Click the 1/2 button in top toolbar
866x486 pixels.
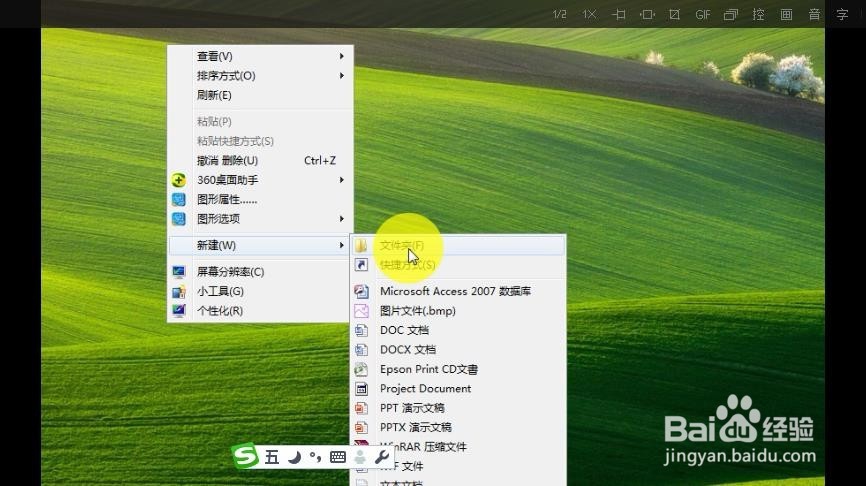click(x=559, y=14)
